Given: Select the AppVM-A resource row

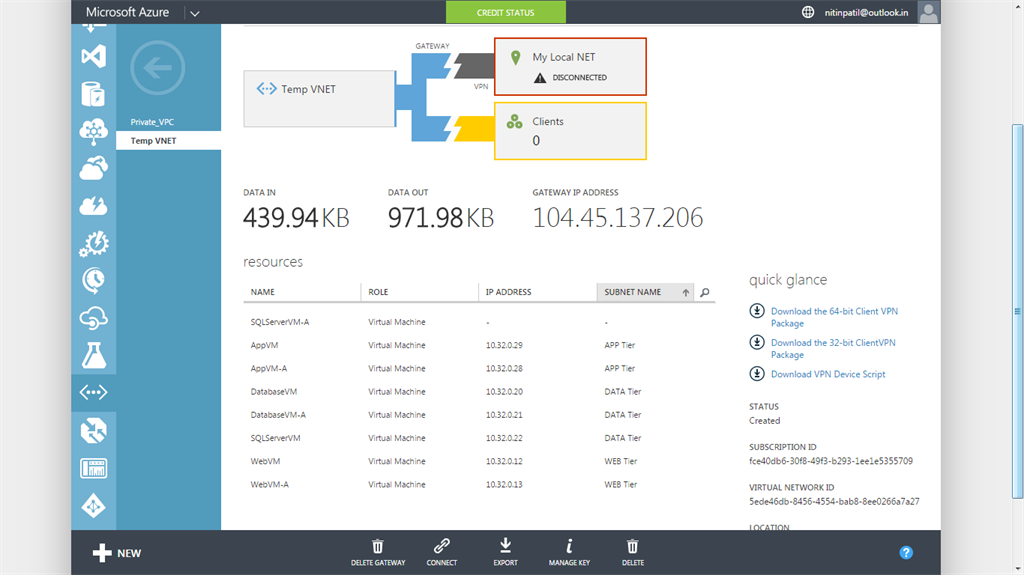Looking at the screenshot, I should click(479, 369).
